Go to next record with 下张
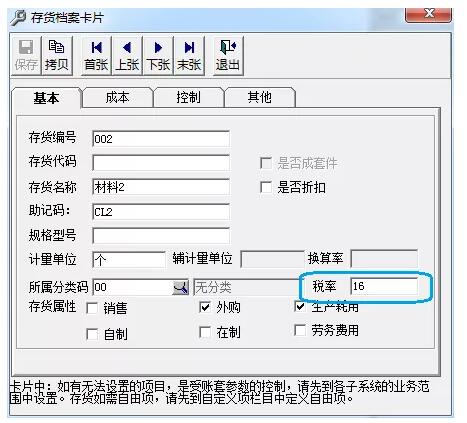The height and width of the screenshot is (423, 467). [x=158, y=56]
